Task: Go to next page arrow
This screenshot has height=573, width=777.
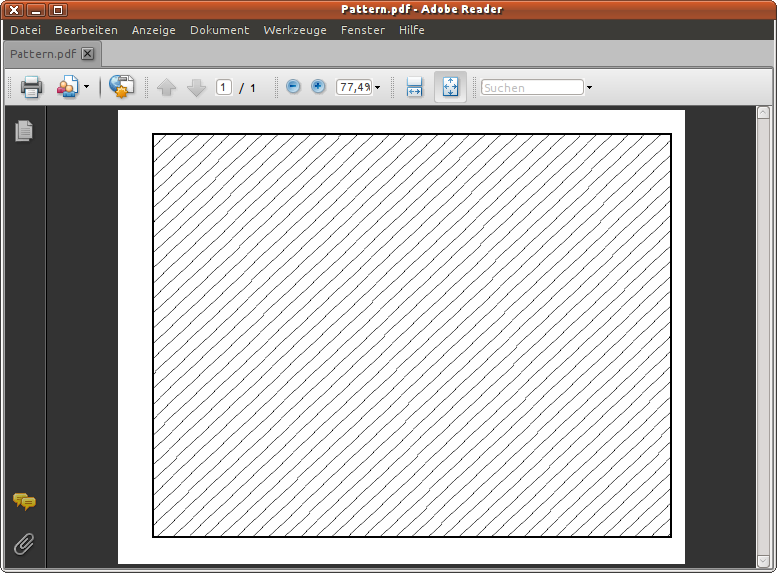Action: coord(196,88)
